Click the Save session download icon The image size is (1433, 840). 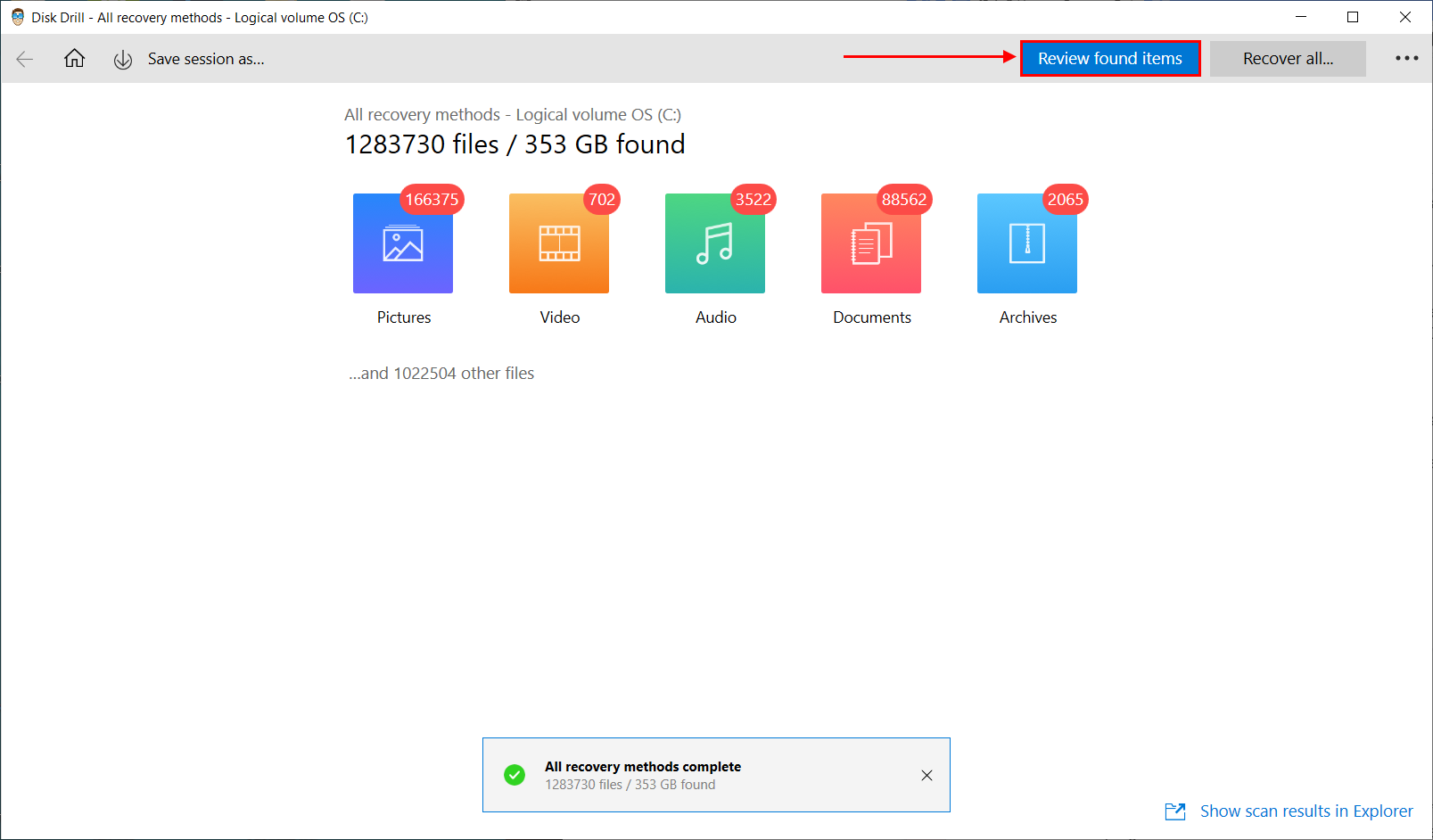tap(123, 60)
